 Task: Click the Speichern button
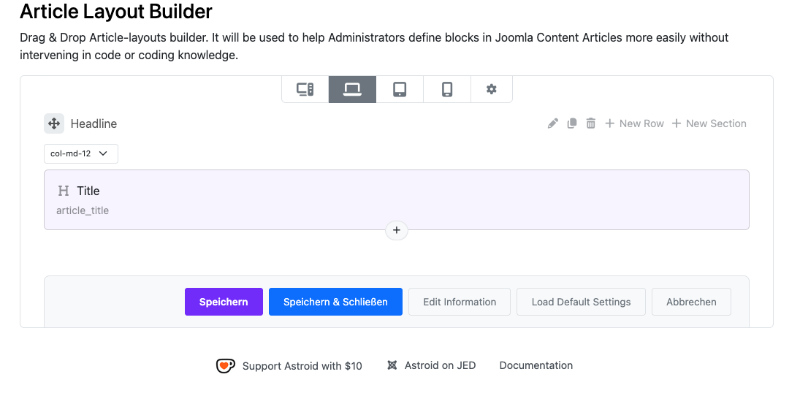click(x=224, y=302)
